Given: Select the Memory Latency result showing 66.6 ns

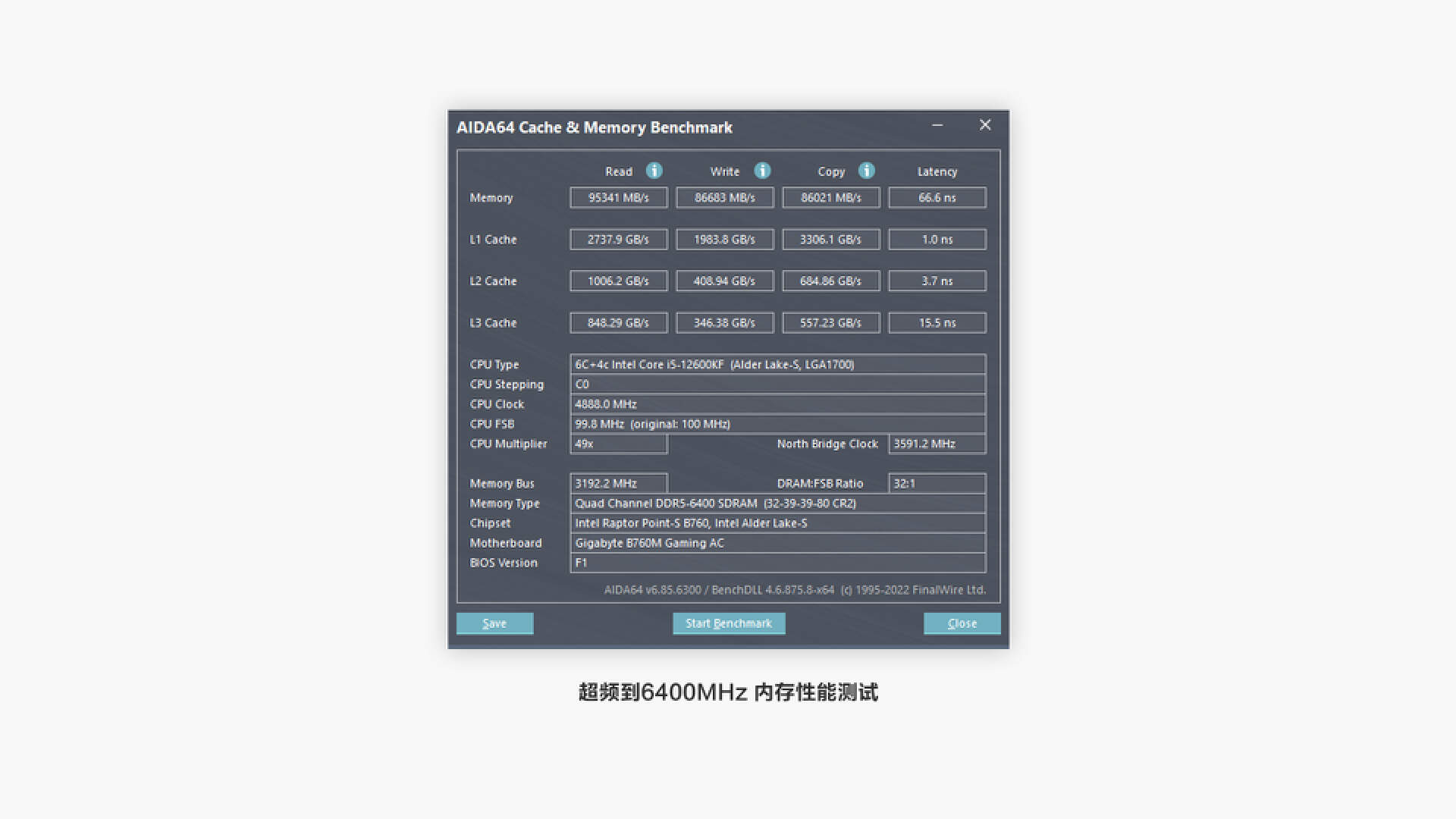Looking at the screenshot, I should [937, 197].
